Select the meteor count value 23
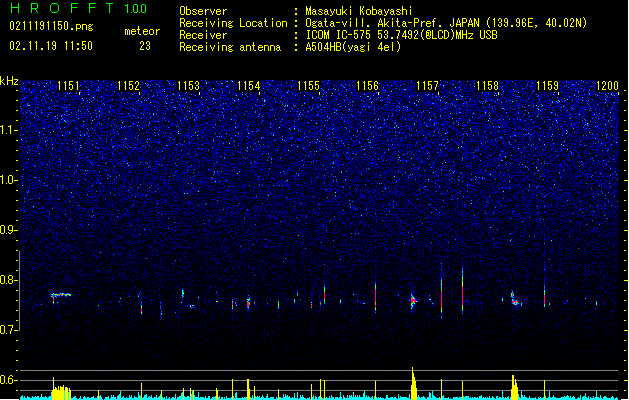Screen dimensions: 629x400 [x=145, y=46]
